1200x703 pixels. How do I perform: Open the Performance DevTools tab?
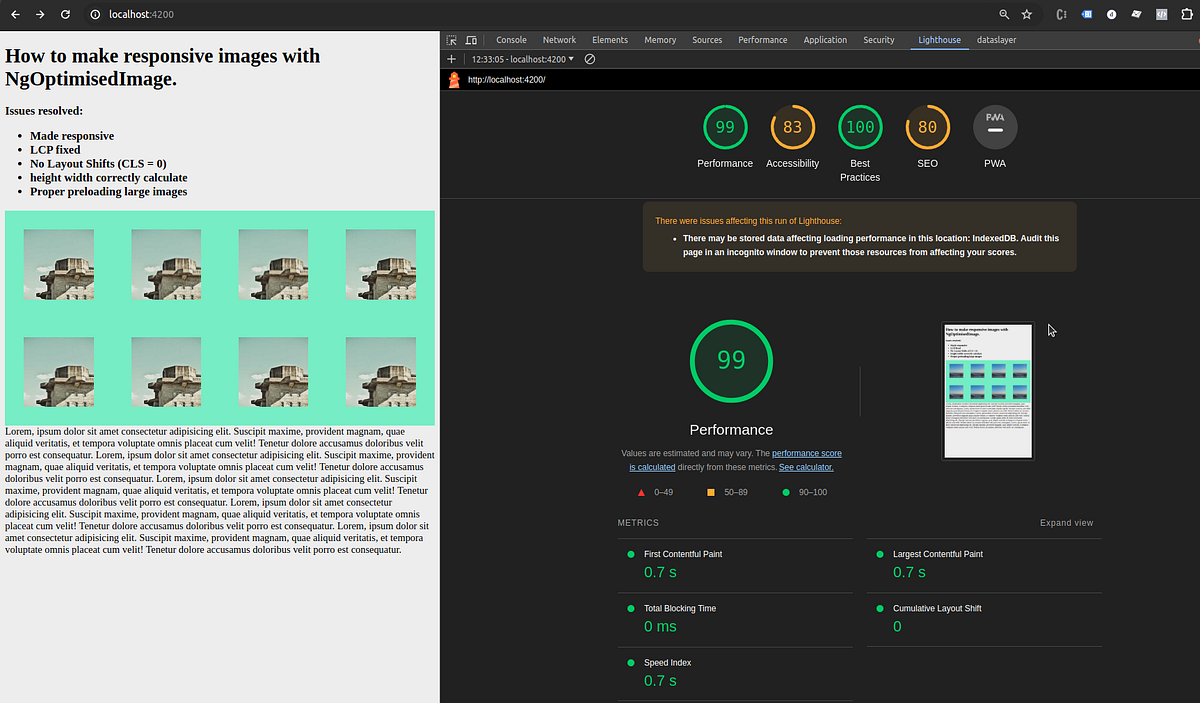coord(762,40)
